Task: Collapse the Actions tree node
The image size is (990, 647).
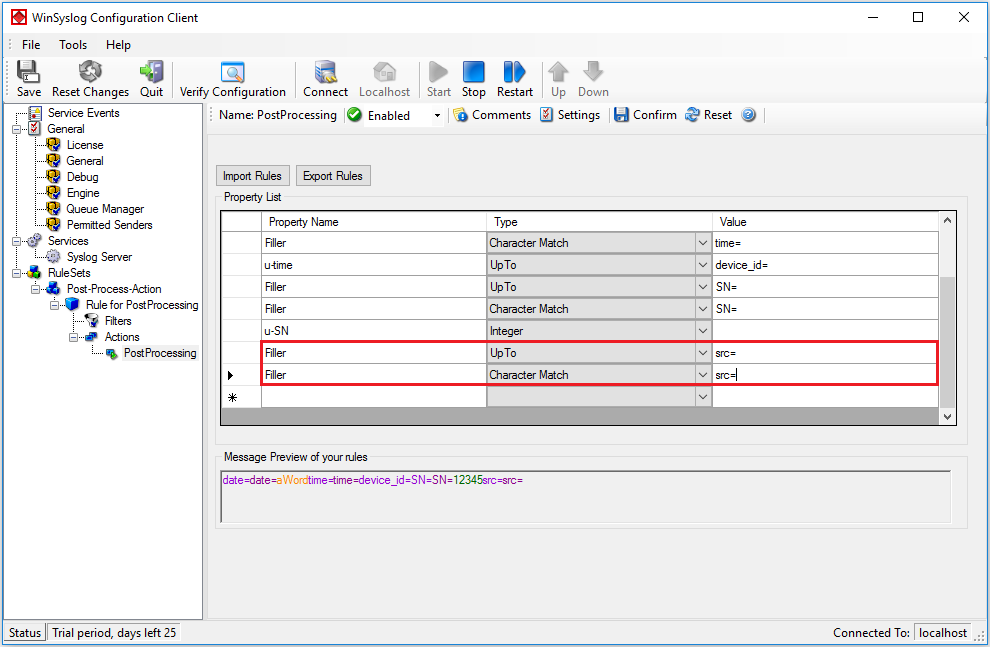Action: tap(73, 337)
